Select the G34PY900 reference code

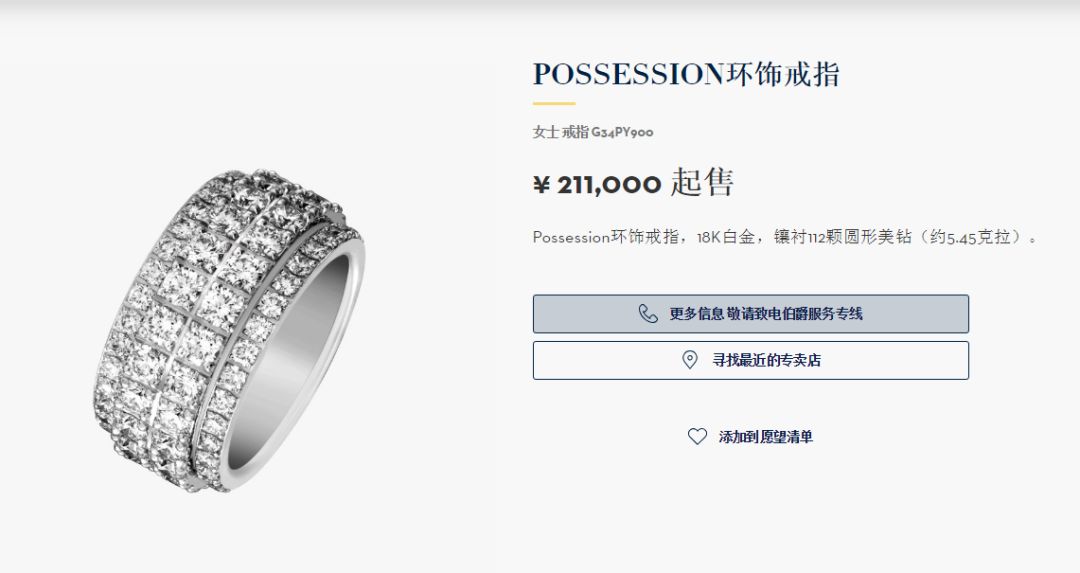[x=622, y=132]
